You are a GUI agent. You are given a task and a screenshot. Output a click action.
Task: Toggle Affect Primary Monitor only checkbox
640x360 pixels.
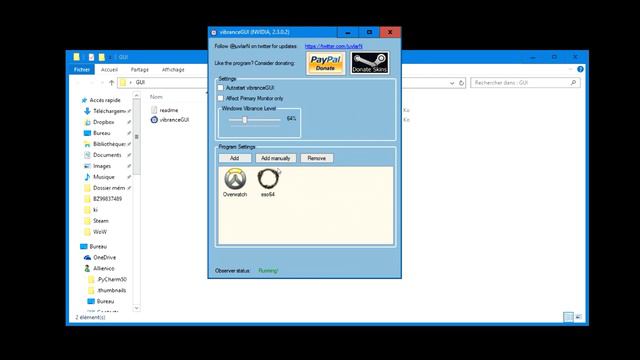[220, 98]
